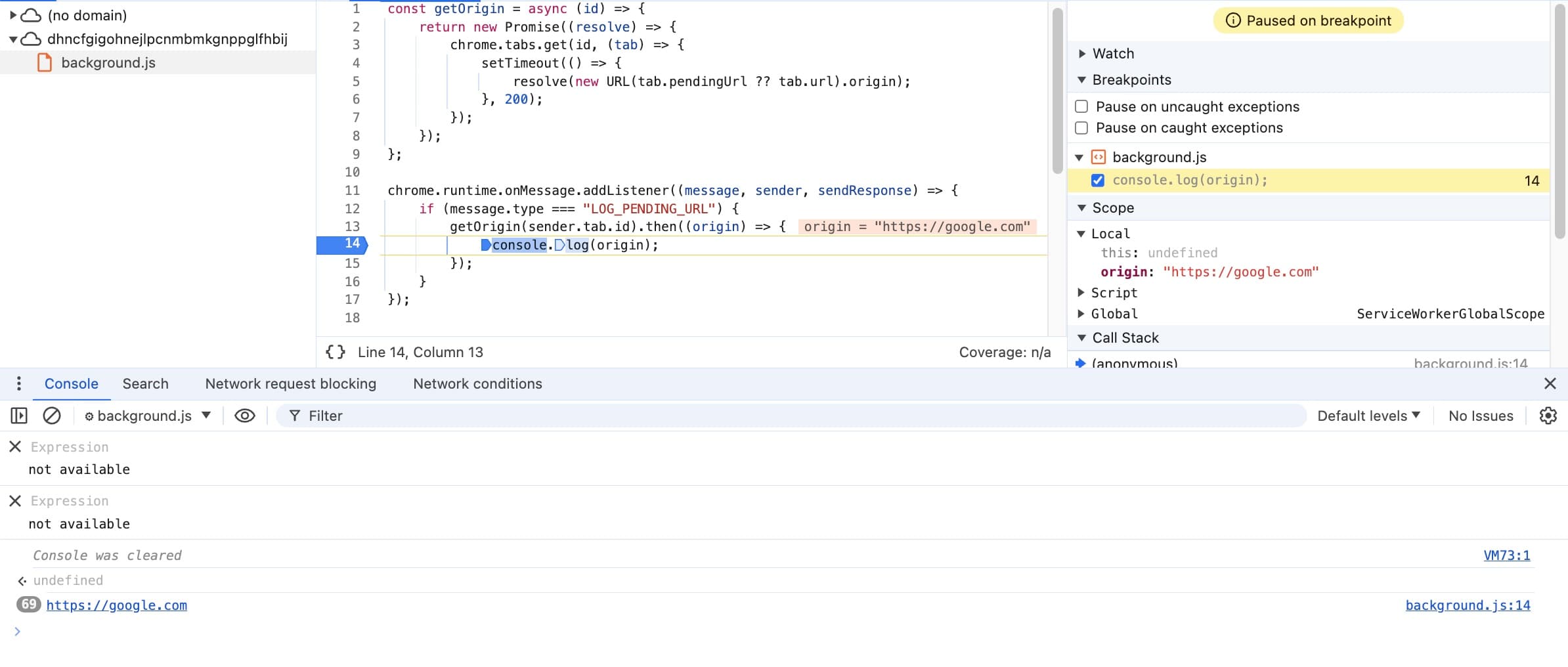Open the Network conditions tab
The height and width of the screenshot is (667, 1568).
pos(477,383)
